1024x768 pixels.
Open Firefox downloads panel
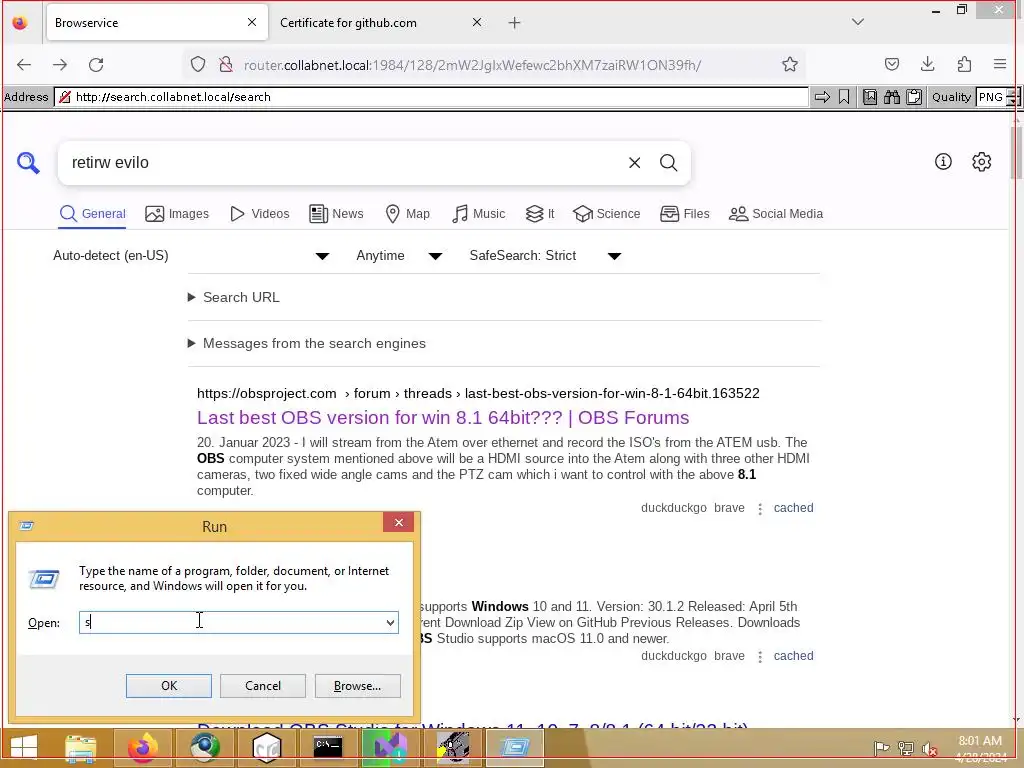[927, 64]
